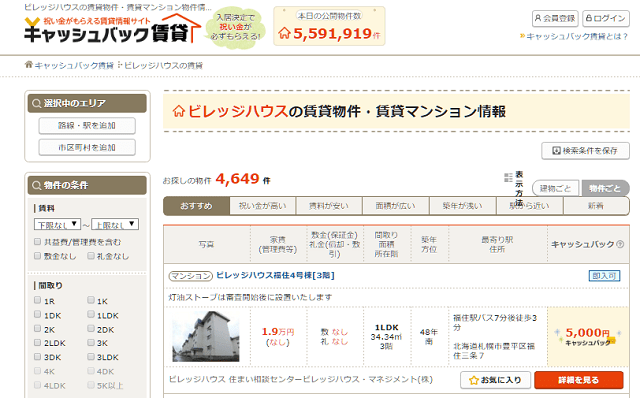The height and width of the screenshot is (398, 640).
Task: Sort by 祝い金が高い tab
Action: [x=263, y=206]
